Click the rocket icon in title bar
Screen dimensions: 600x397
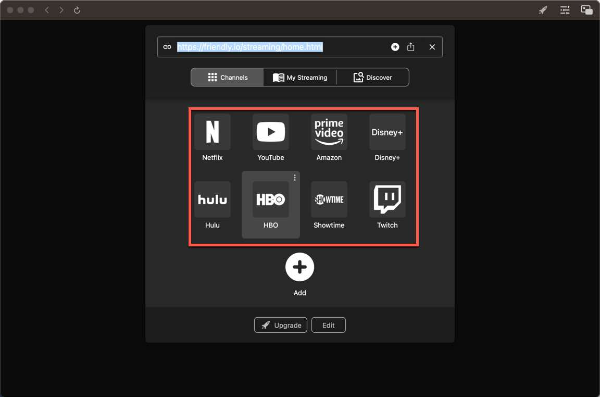[x=543, y=10]
